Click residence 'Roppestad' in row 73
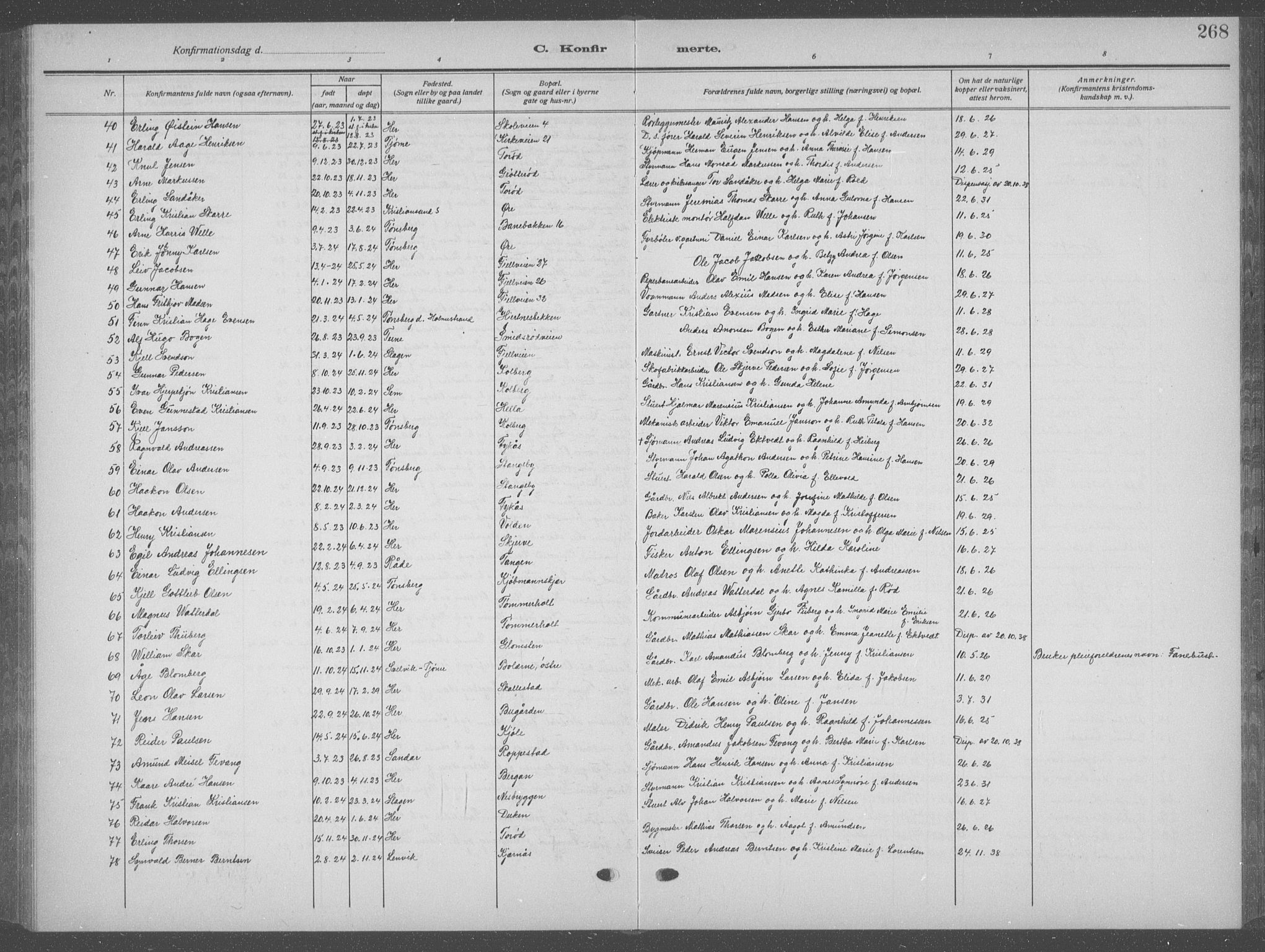 pyautogui.click(x=523, y=752)
